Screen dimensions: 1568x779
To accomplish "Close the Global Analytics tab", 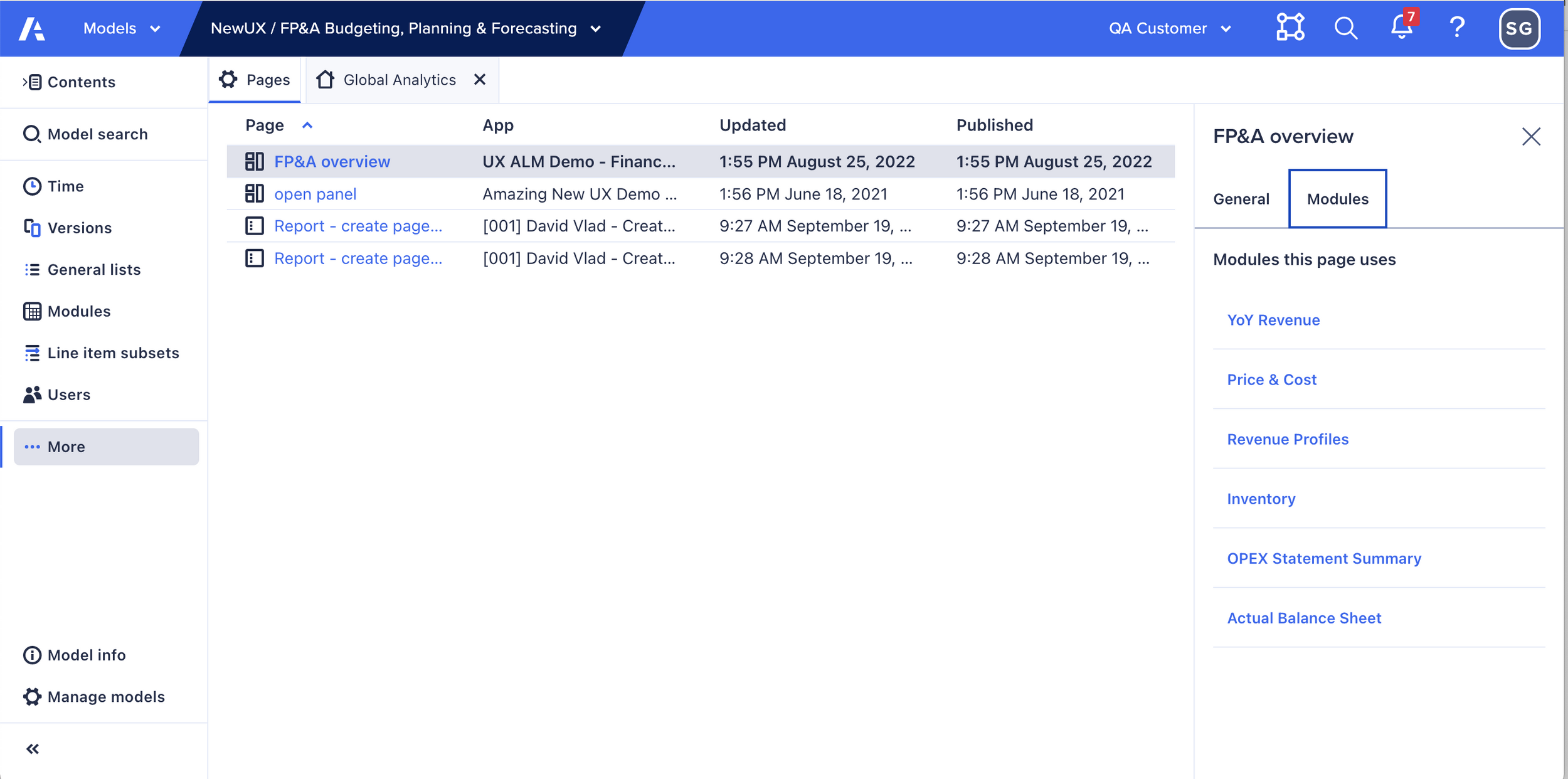I will click(x=480, y=80).
